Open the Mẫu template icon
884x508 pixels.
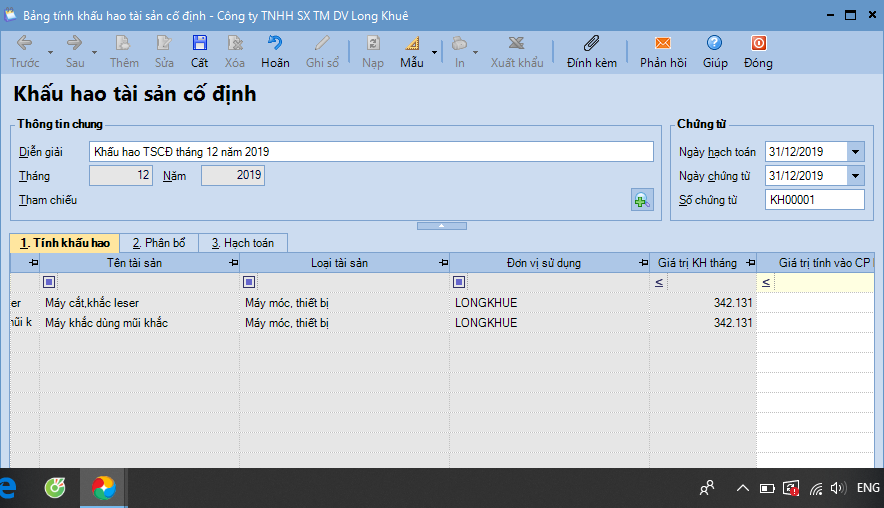(x=412, y=43)
